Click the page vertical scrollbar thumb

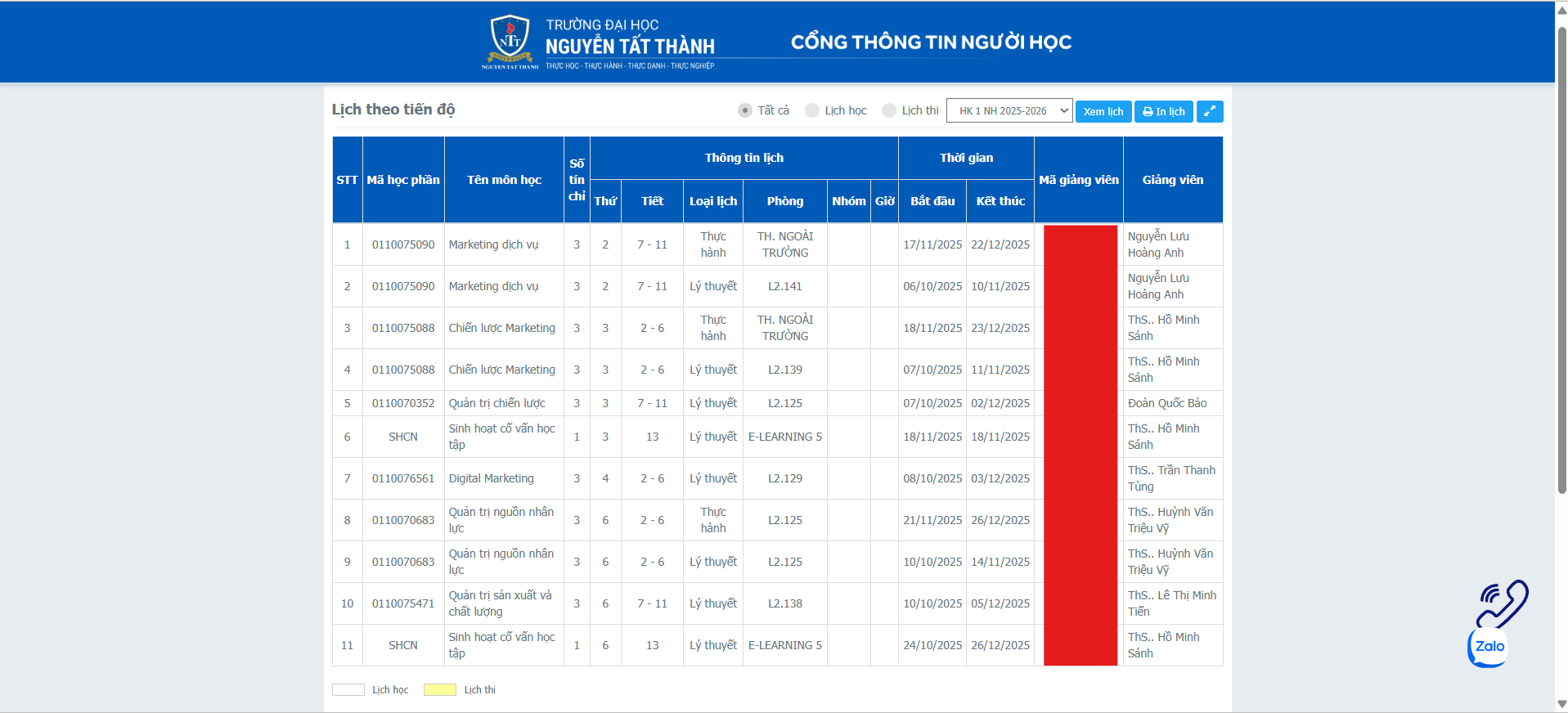[1561, 262]
